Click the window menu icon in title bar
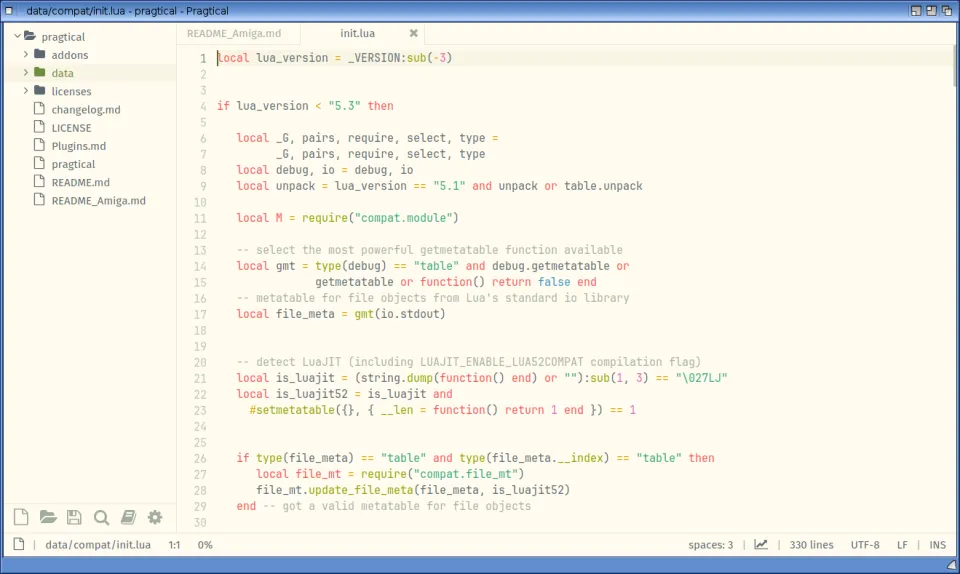 click(9, 10)
